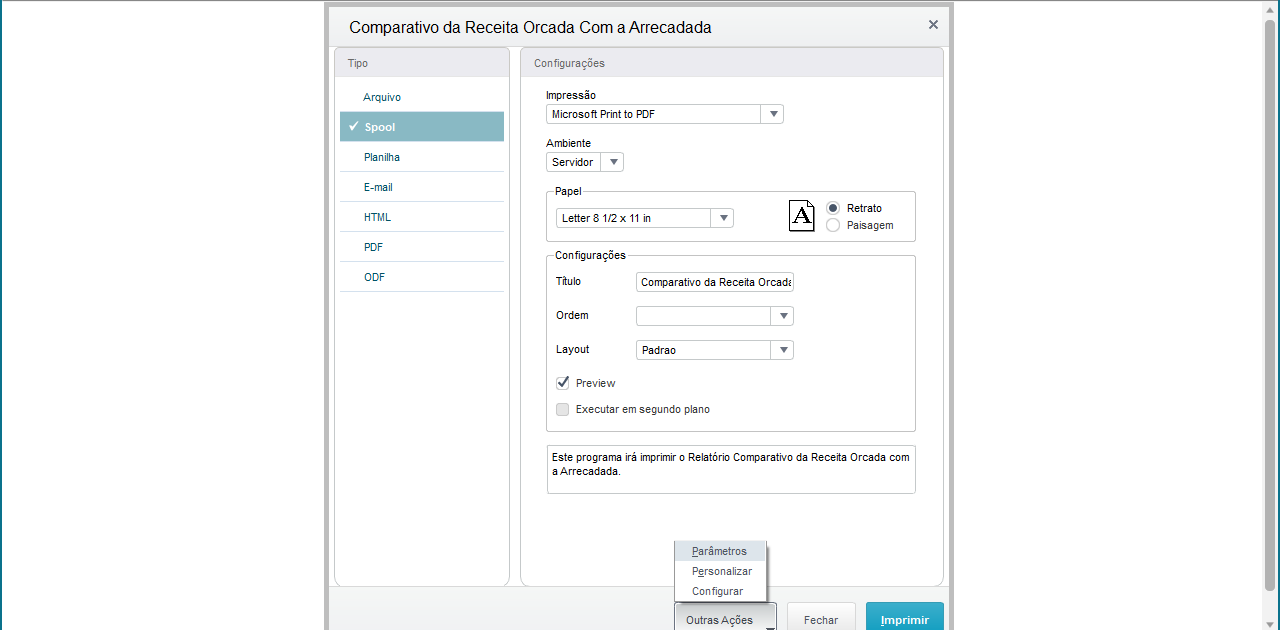This screenshot has width=1280, height=630.
Task: Open the Impressão printer dropdown
Action: click(x=772, y=114)
